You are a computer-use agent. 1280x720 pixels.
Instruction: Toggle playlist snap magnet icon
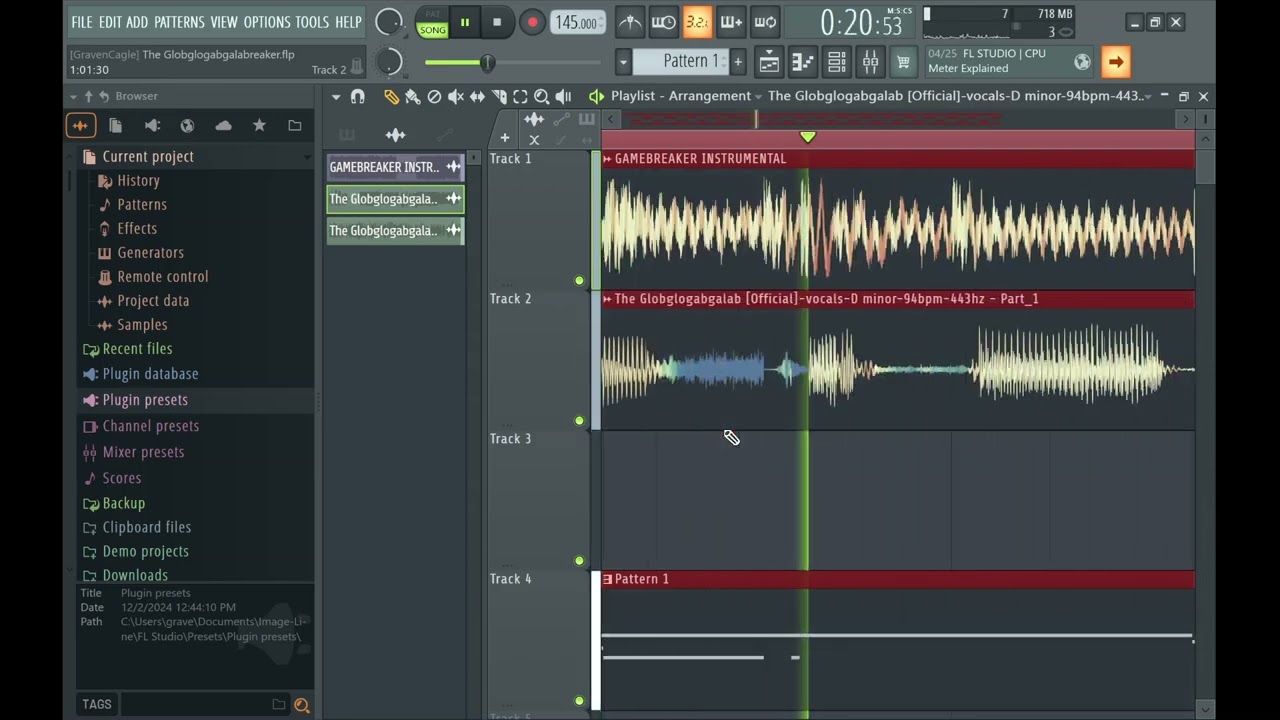358,97
